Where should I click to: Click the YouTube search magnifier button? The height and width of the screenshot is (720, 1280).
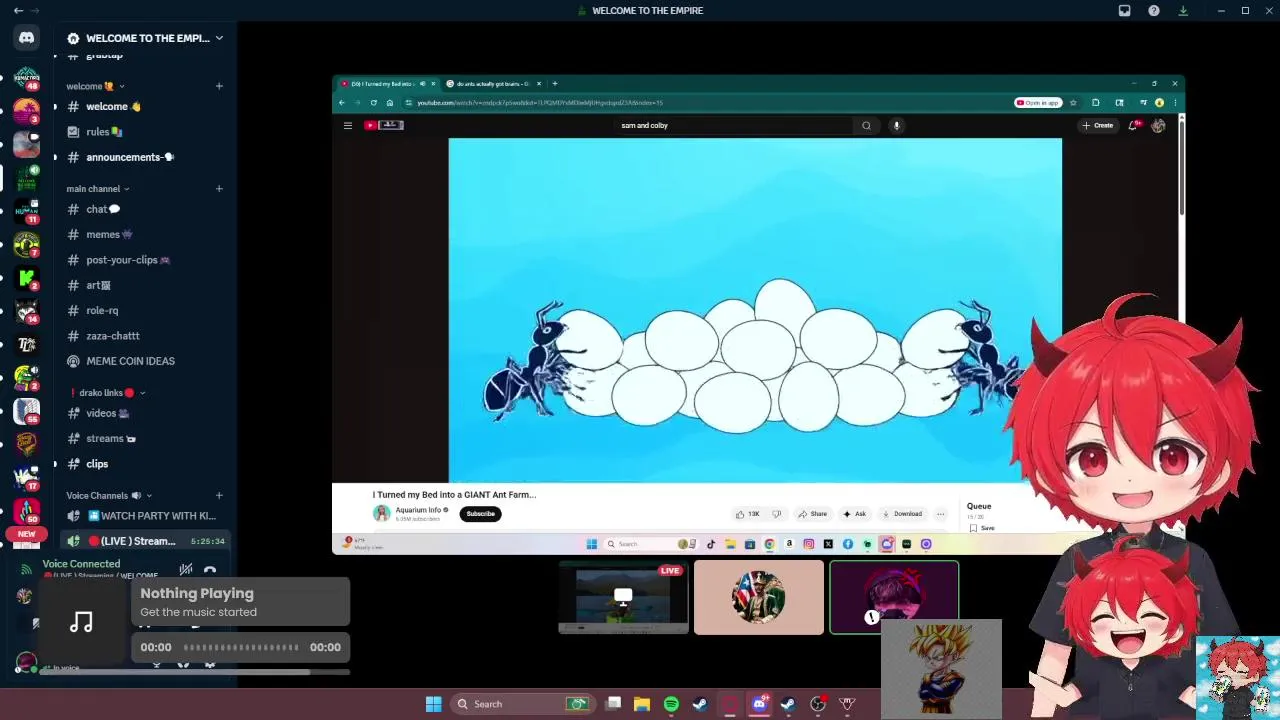click(866, 125)
